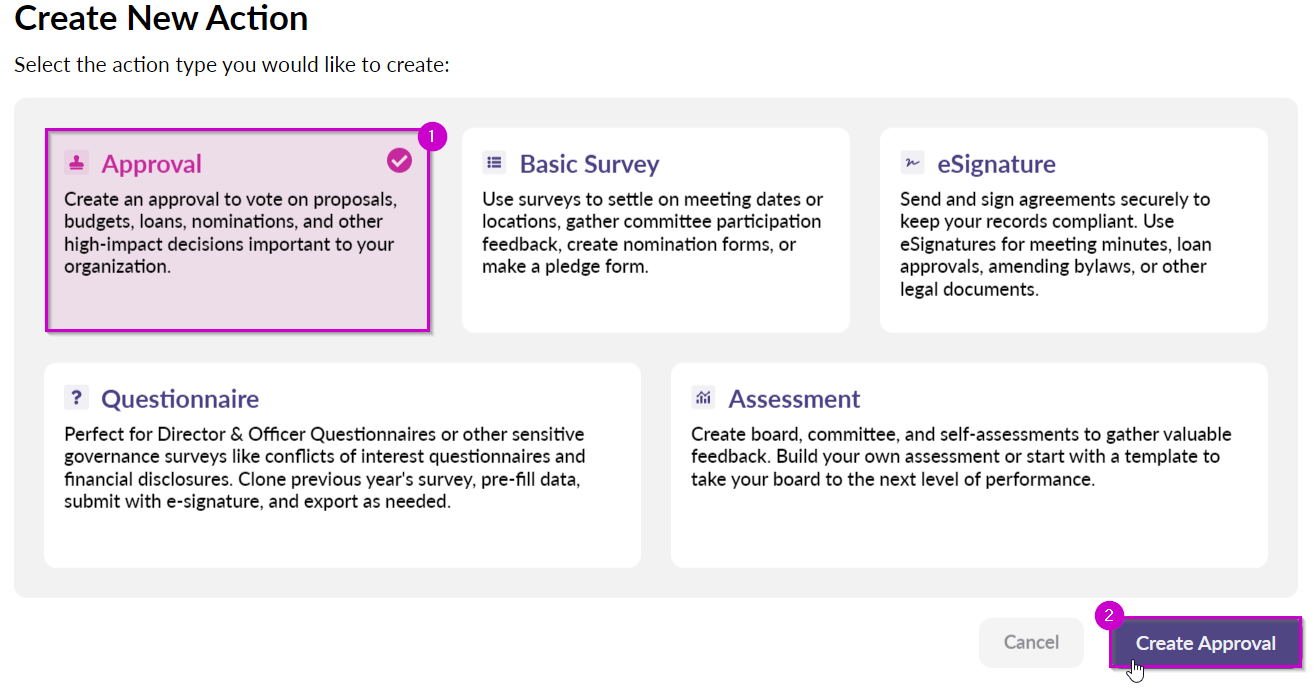Screen dimensions: 1316x689
Task: Select the Approval action type title
Action: tap(151, 164)
